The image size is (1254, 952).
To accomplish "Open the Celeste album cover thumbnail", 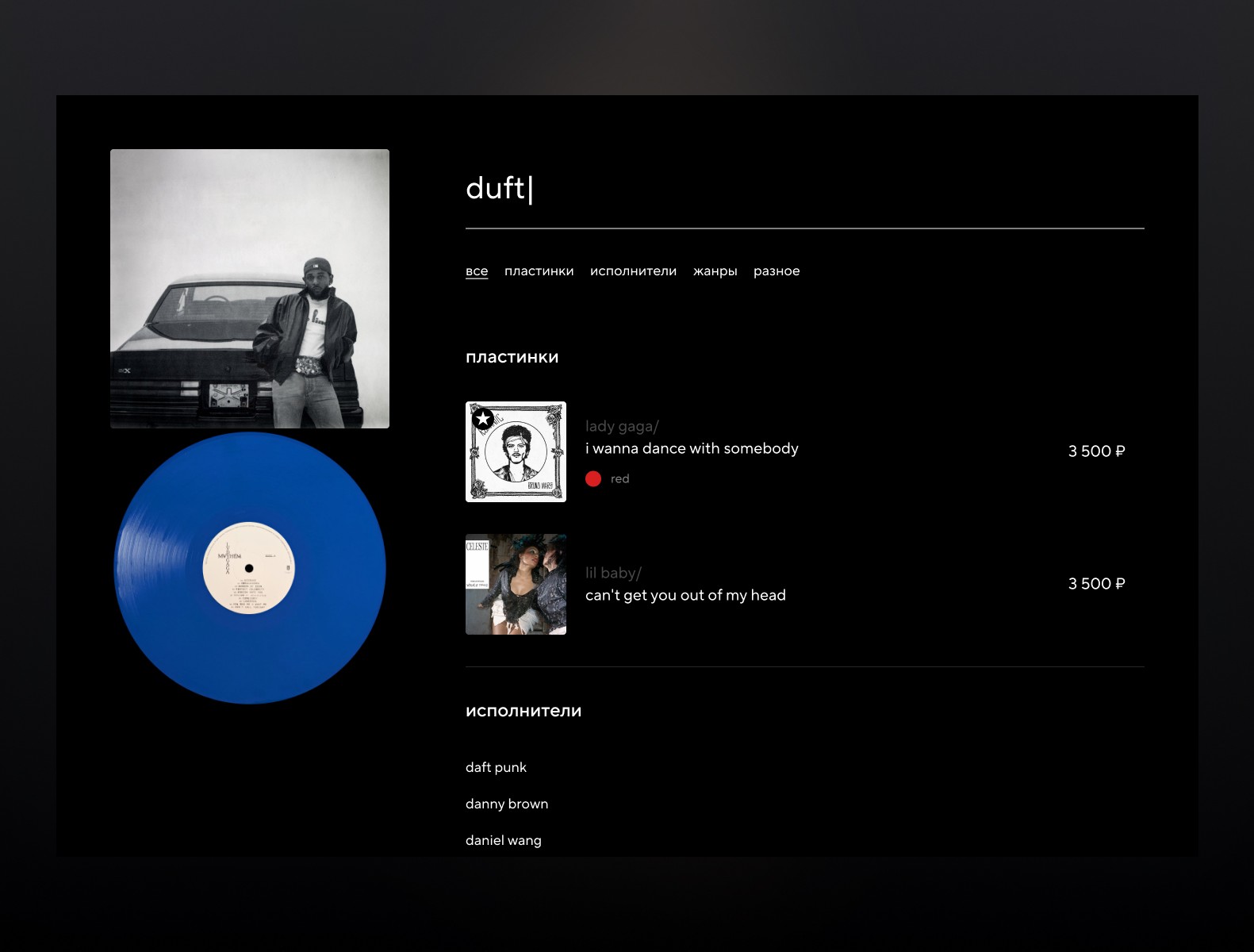I will click(x=516, y=584).
